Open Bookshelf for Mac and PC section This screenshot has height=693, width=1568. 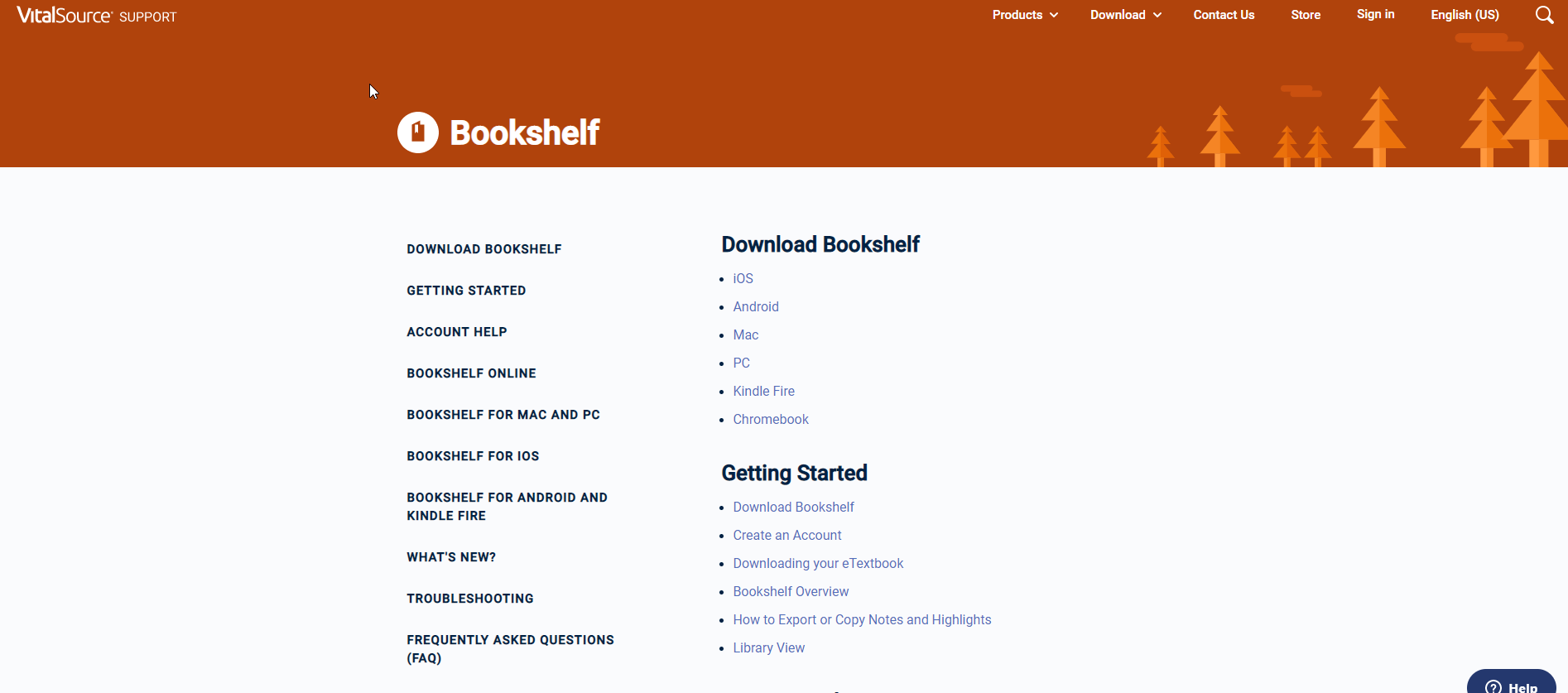tap(503, 415)
